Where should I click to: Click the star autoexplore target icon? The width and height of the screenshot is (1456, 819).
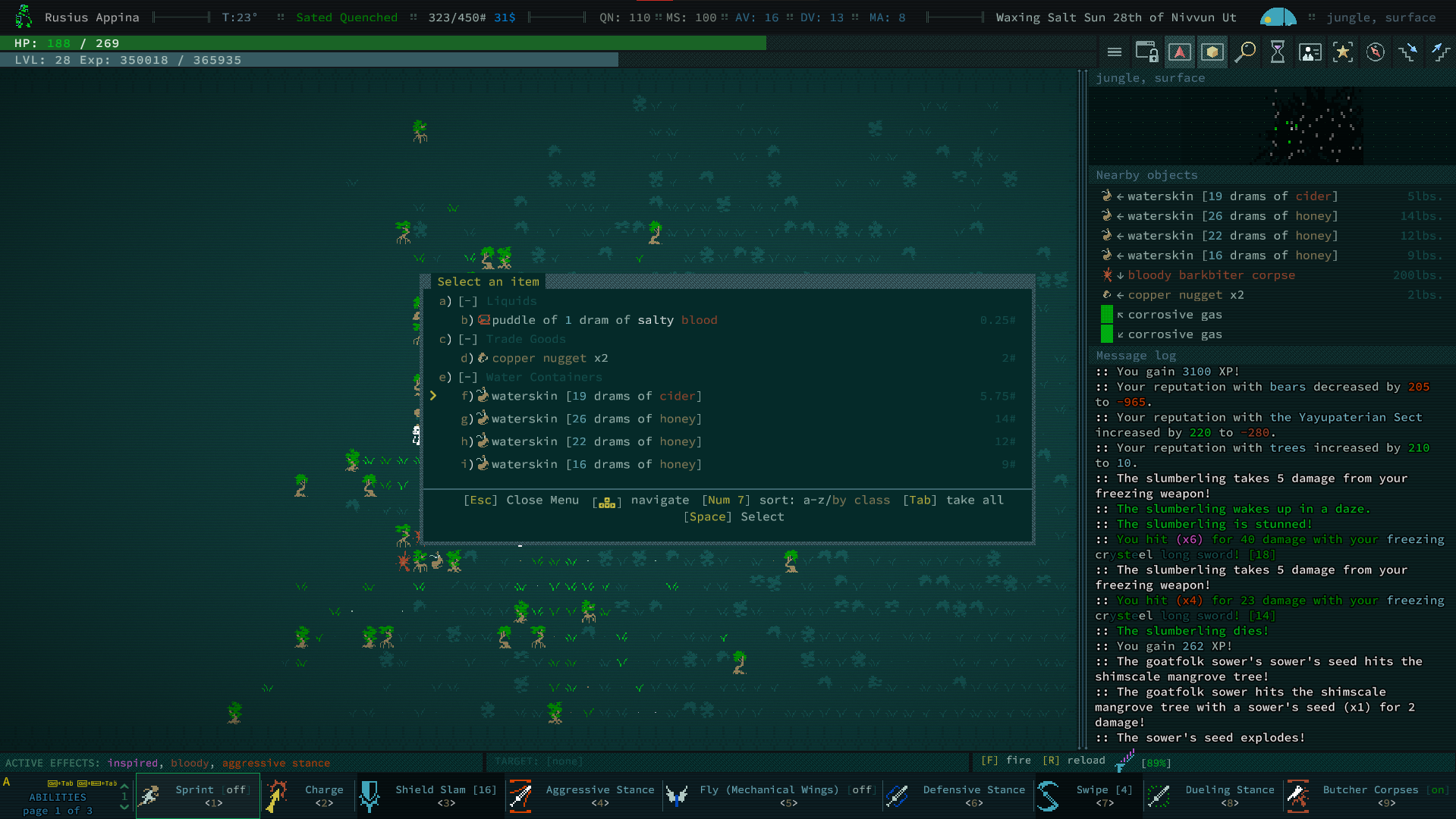tap(1343, 52)
